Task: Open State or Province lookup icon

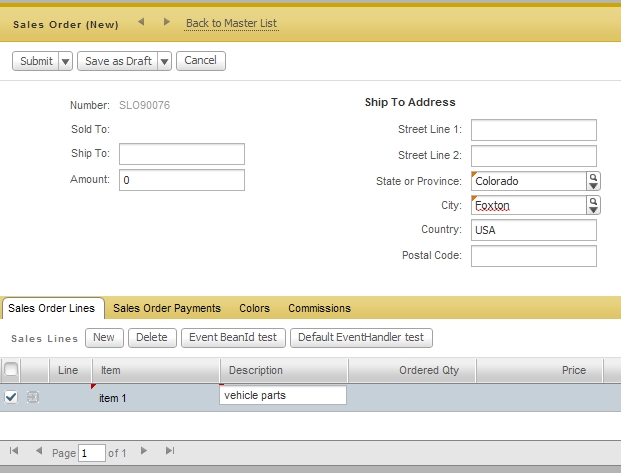Action: 593,181
